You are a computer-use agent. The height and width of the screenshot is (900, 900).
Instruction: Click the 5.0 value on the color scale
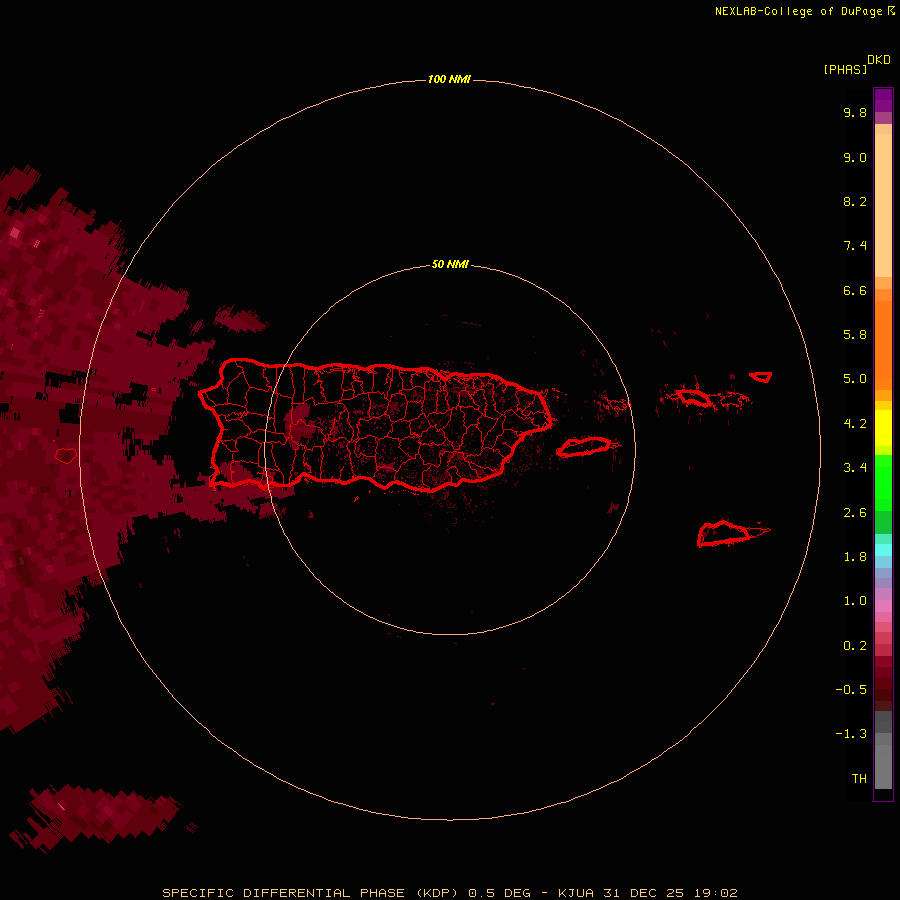[x=855, y=379]
